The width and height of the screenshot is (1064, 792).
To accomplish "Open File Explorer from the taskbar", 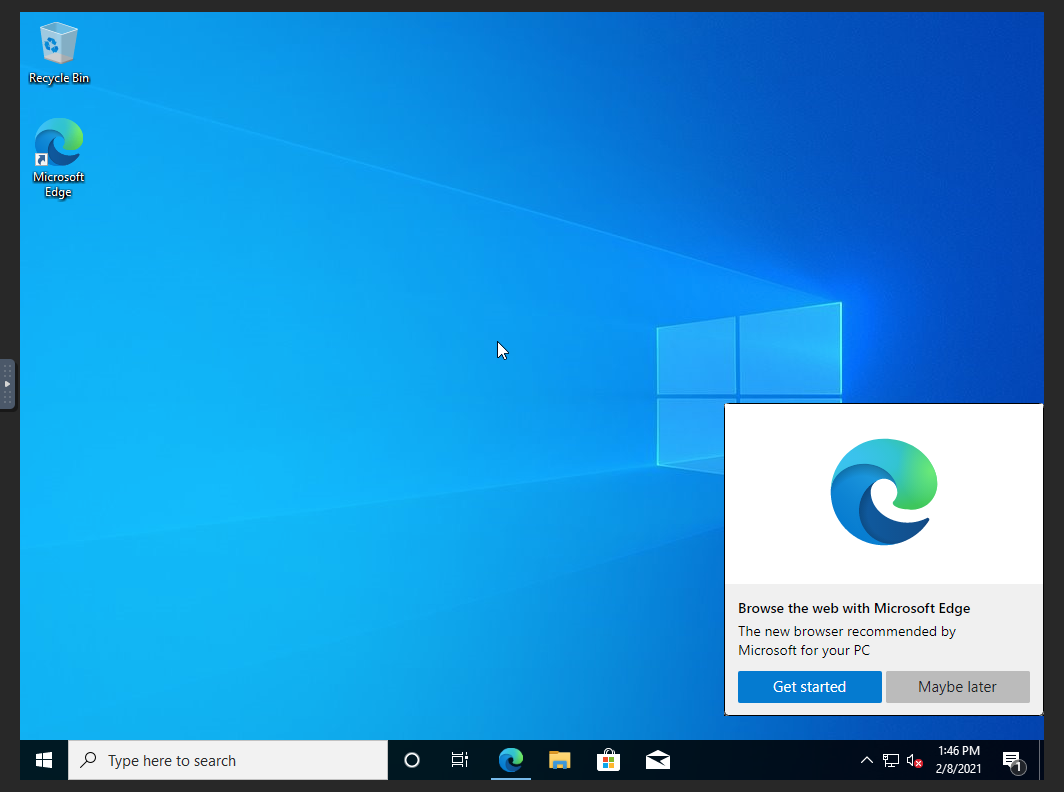I will [x=559, y=760].
